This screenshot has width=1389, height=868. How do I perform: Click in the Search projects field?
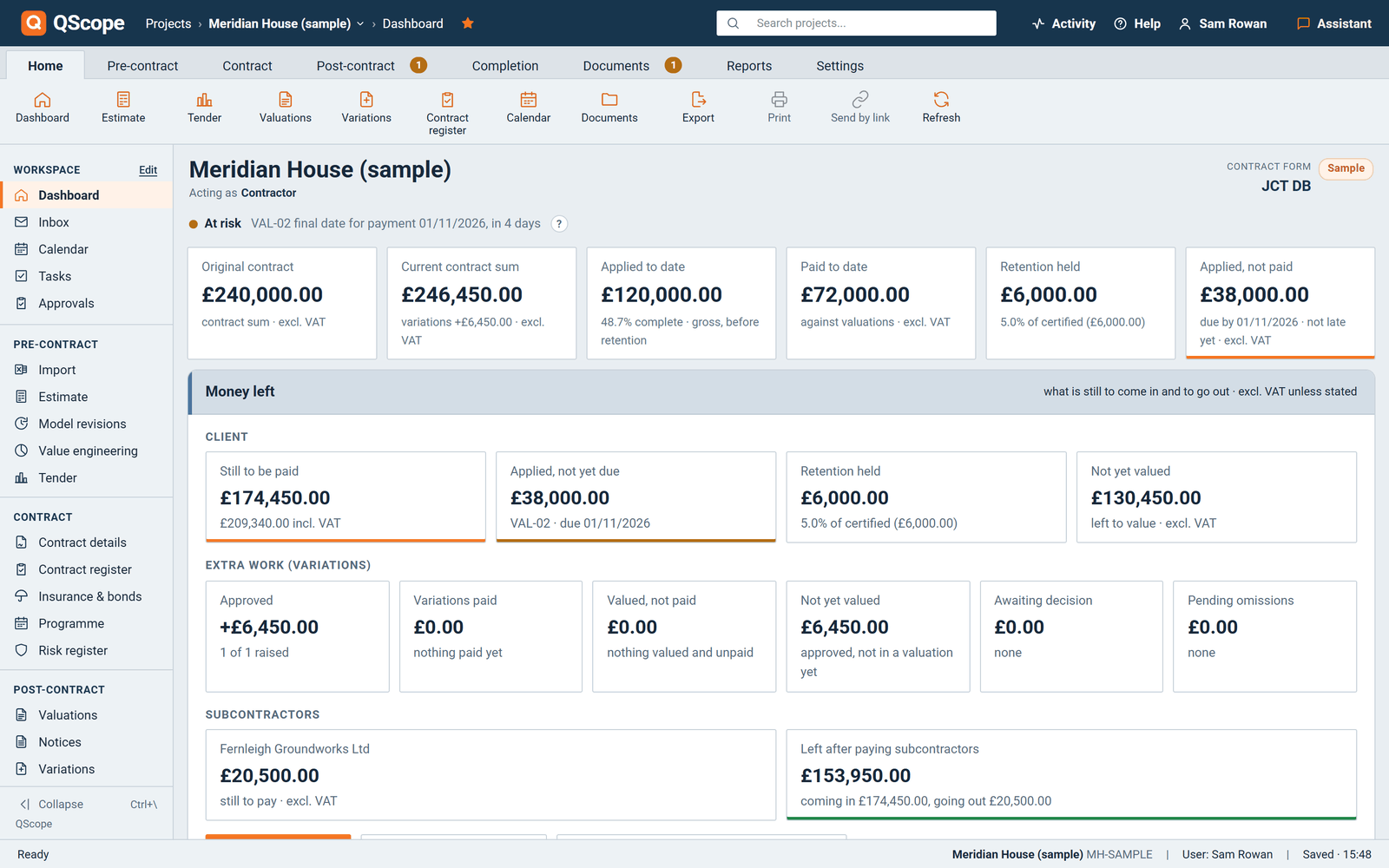[x=856, y=23]
